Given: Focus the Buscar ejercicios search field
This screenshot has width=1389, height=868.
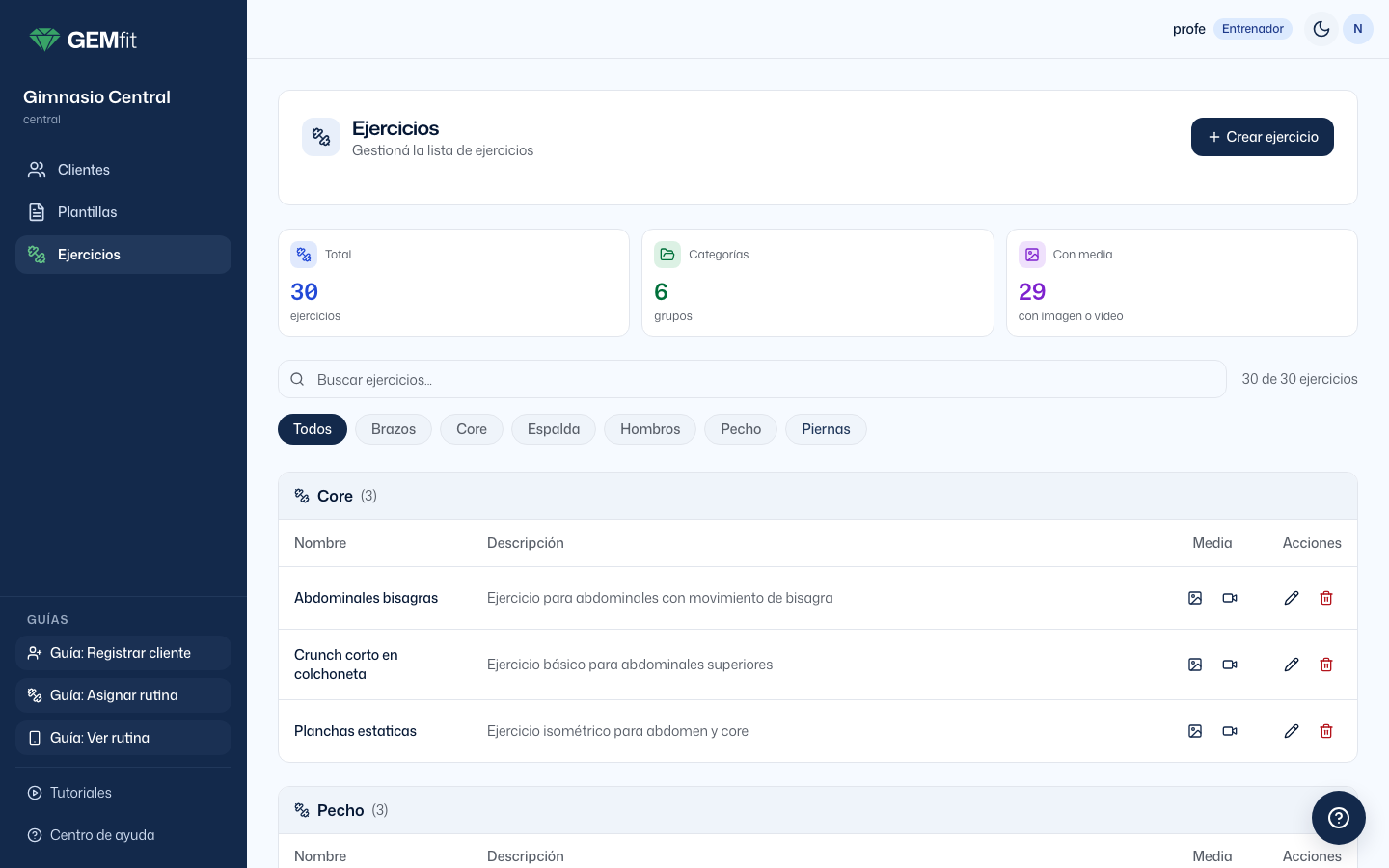Looking at the screenshot, I should pos(752,379).
